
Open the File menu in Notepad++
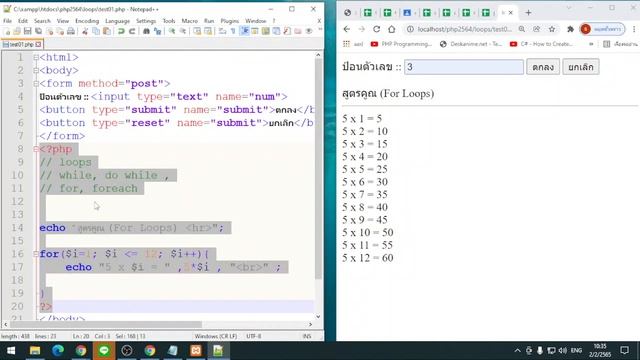click(x=7, y=21)
